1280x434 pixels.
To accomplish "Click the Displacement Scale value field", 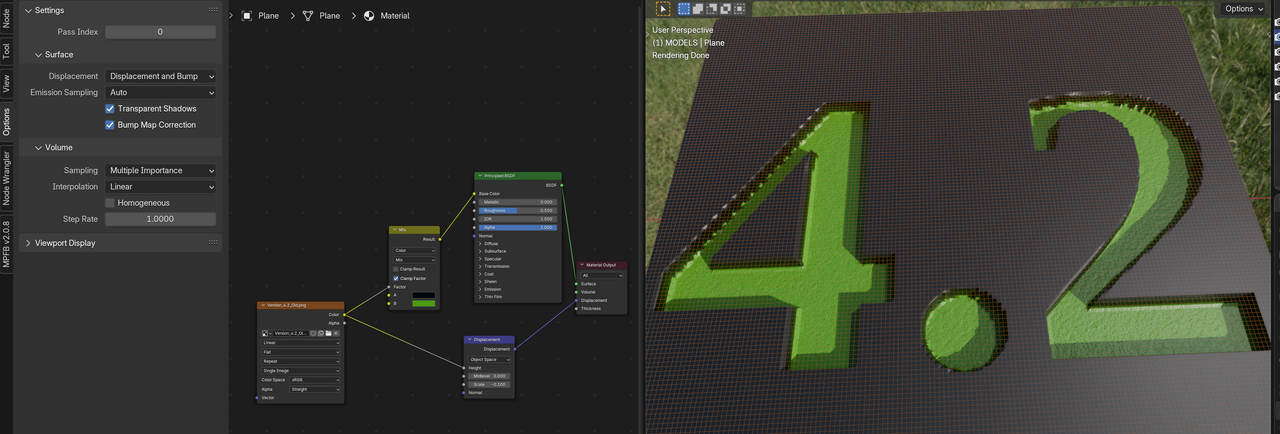I will [x=490, y=384].
